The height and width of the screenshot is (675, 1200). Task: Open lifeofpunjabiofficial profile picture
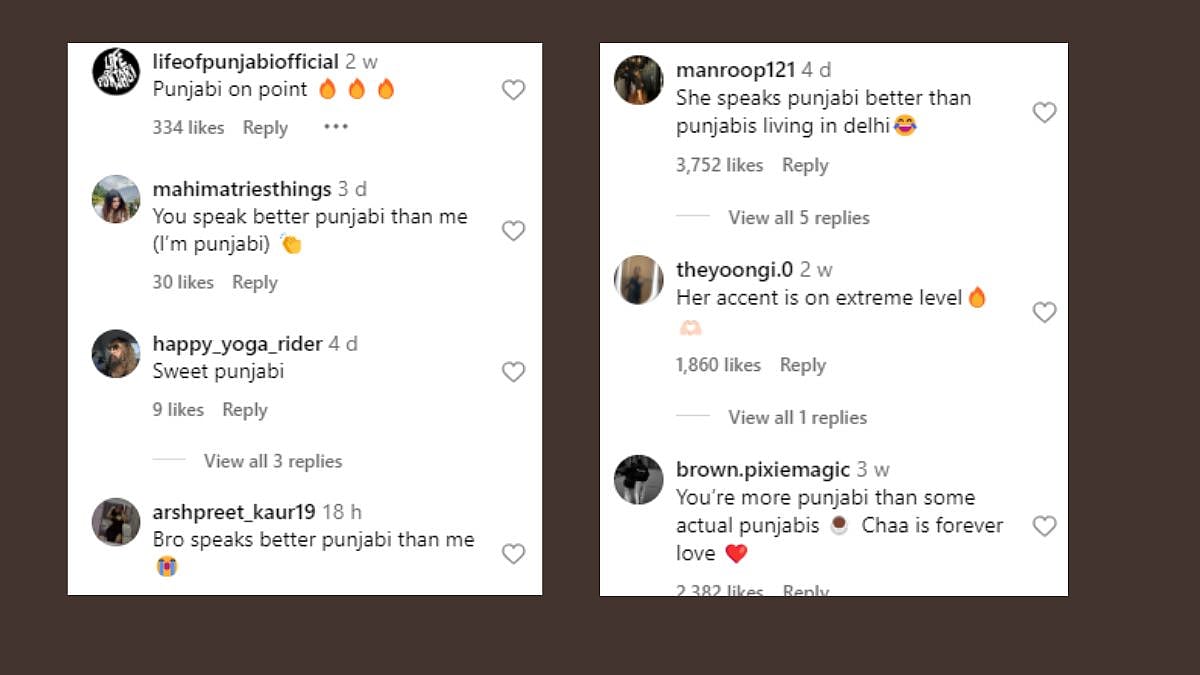coord(116,72)
